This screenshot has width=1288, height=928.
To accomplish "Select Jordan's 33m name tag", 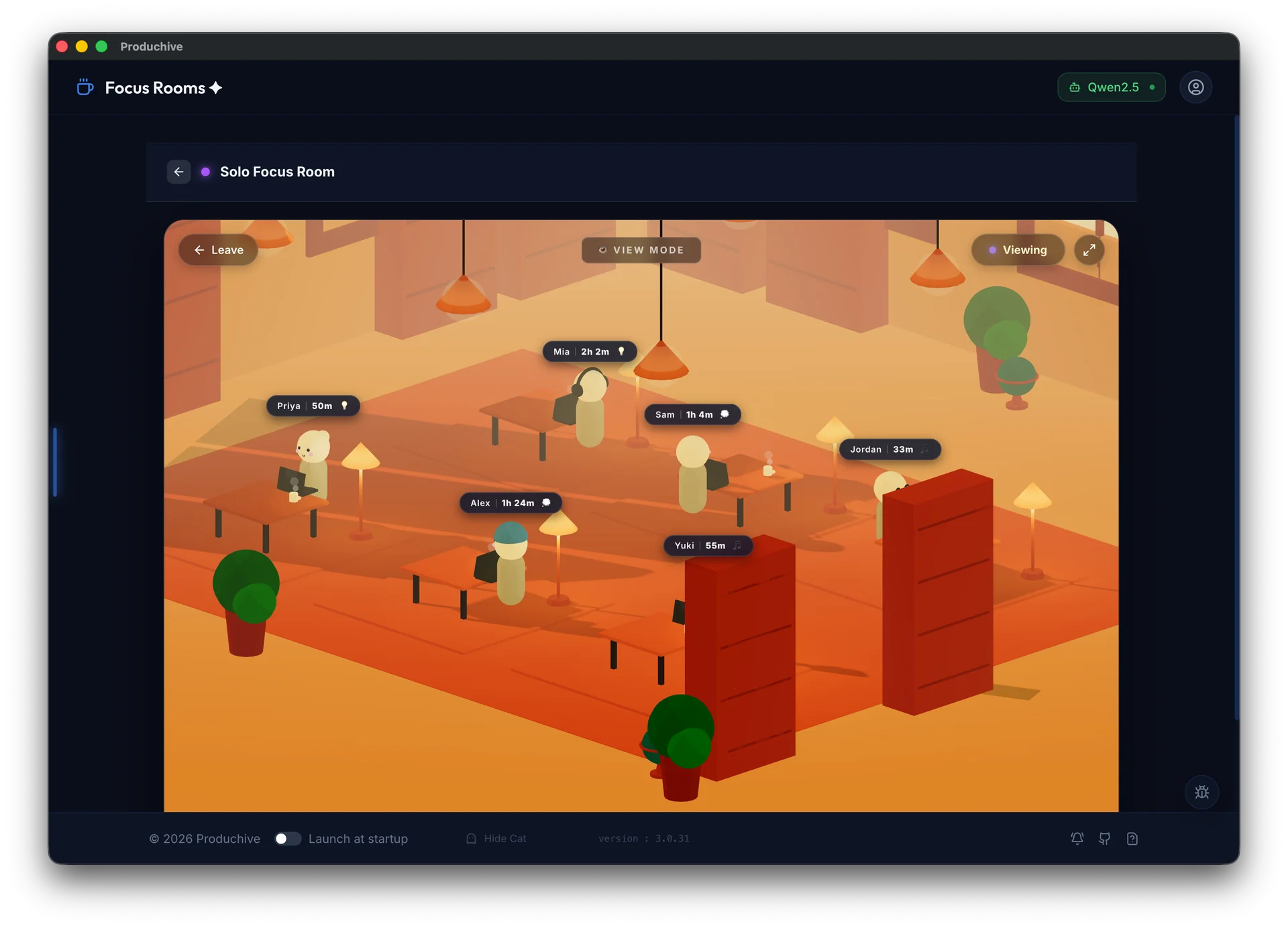I will tap(890, 449).
